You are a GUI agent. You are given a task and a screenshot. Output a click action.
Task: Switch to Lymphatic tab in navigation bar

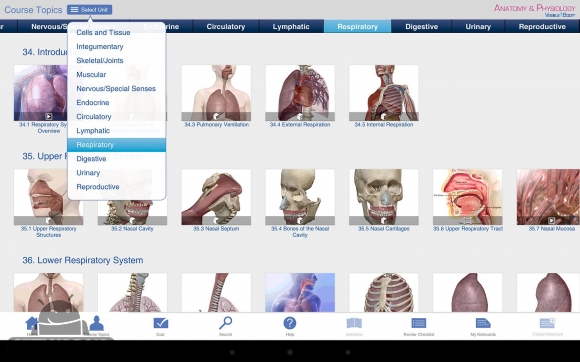291,27
